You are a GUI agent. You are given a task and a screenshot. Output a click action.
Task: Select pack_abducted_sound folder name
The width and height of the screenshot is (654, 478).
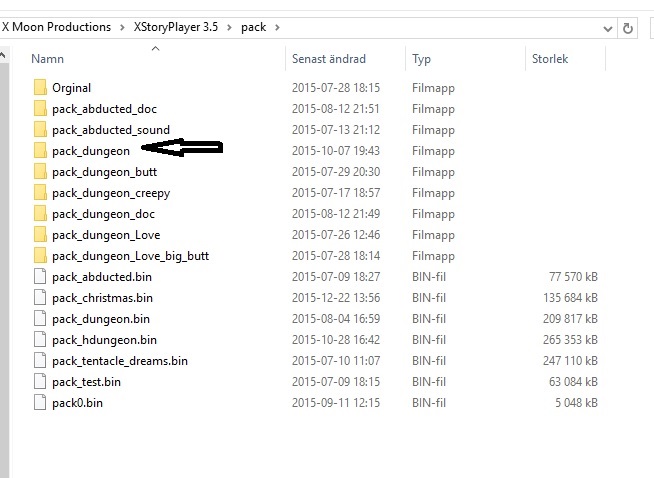click(111, 130)
